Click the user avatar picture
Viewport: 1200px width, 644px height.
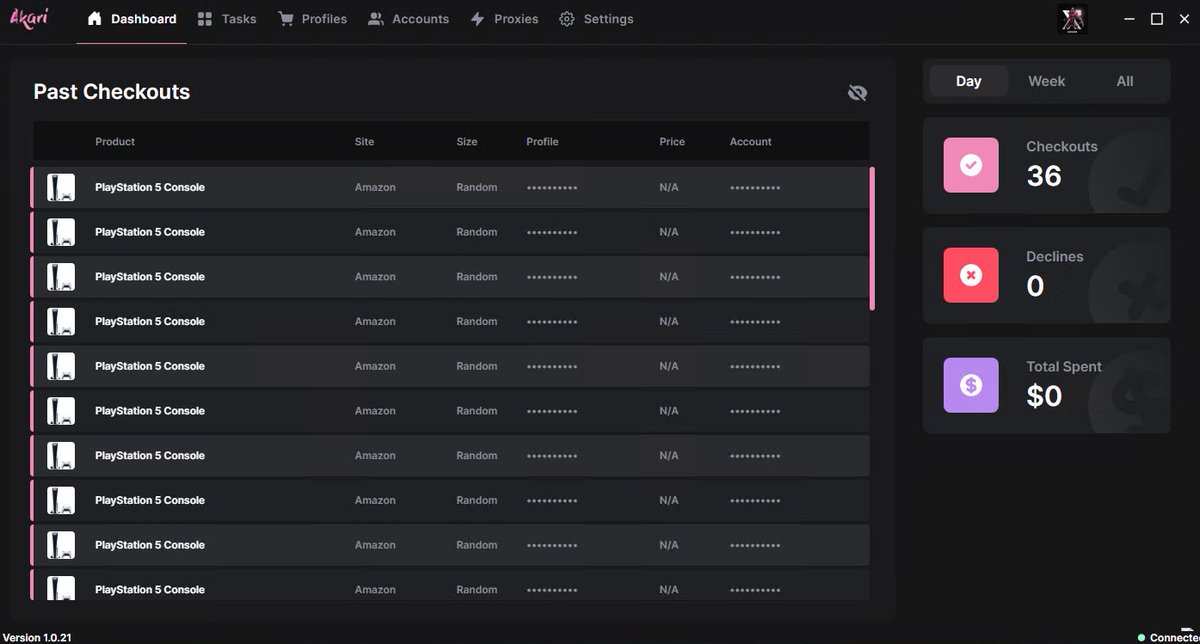(x=1072, y=19)
